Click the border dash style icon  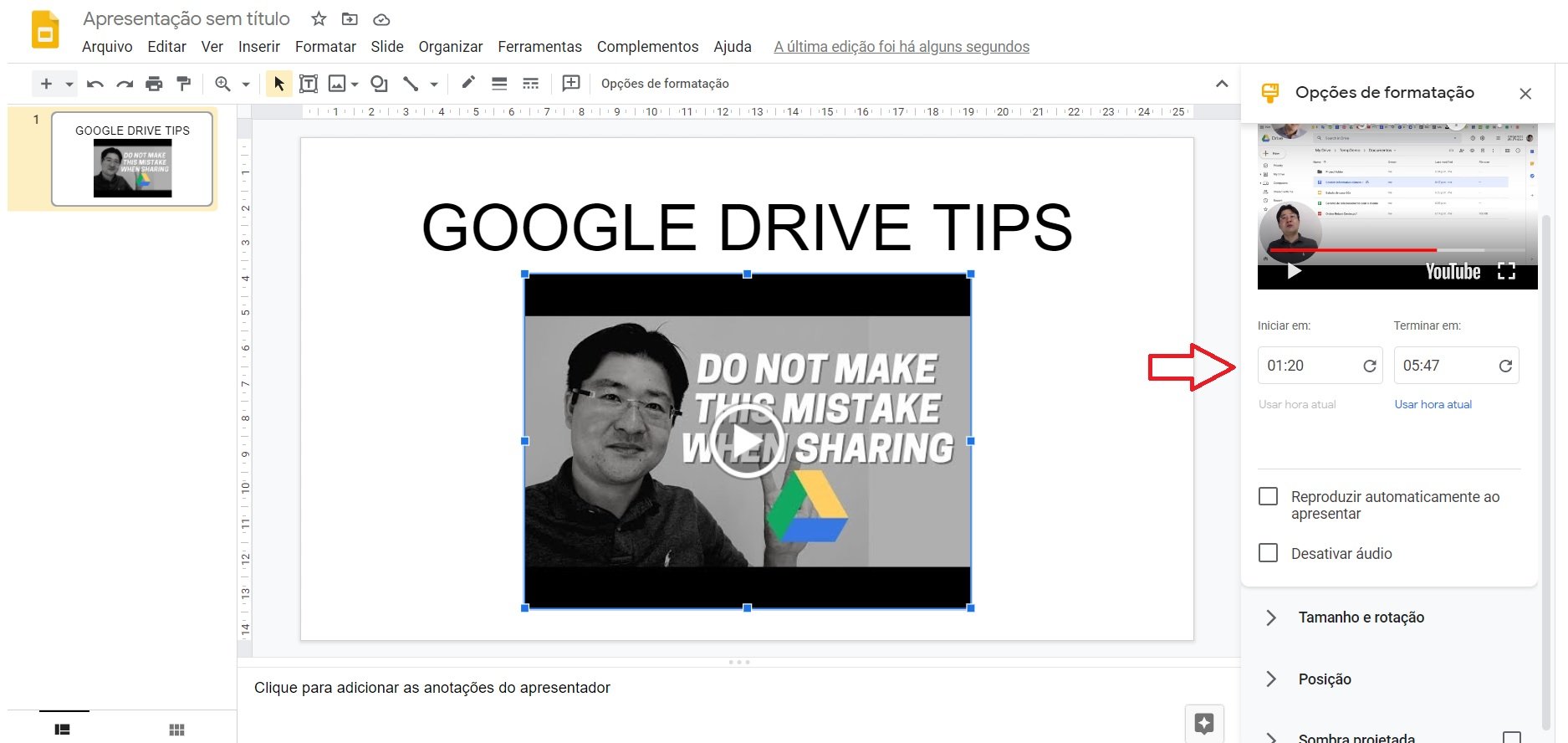tap(531, 84)
